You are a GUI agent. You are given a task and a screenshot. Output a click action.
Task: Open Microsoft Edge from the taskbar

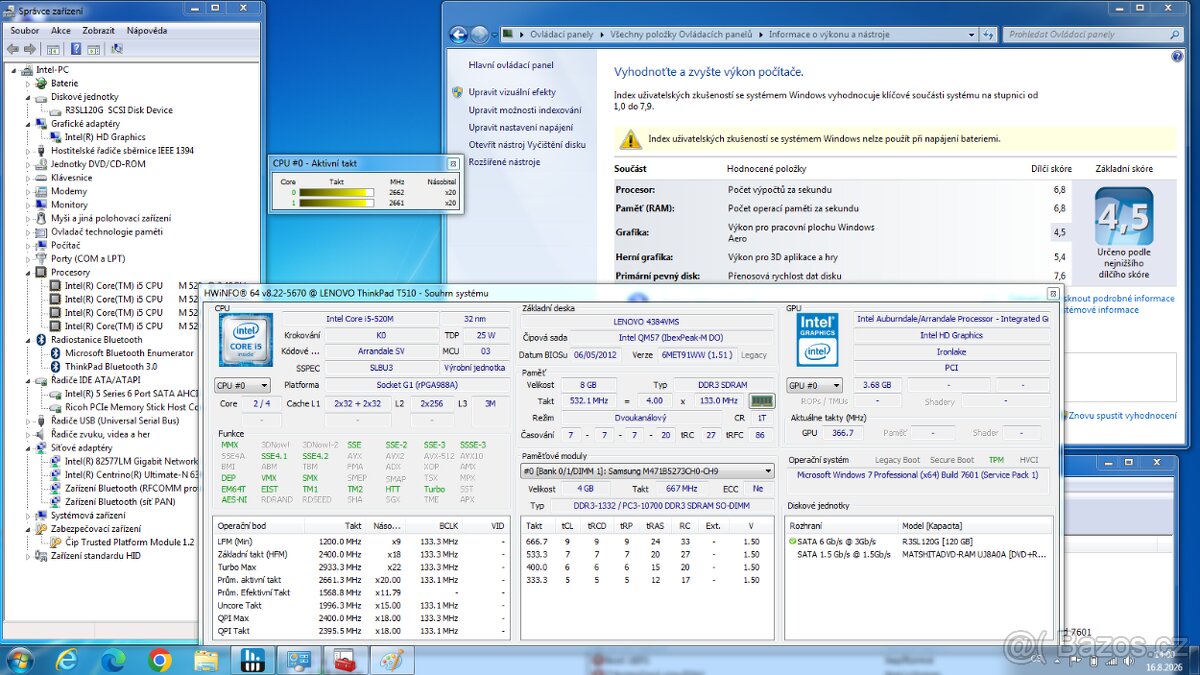pos(113,660)
